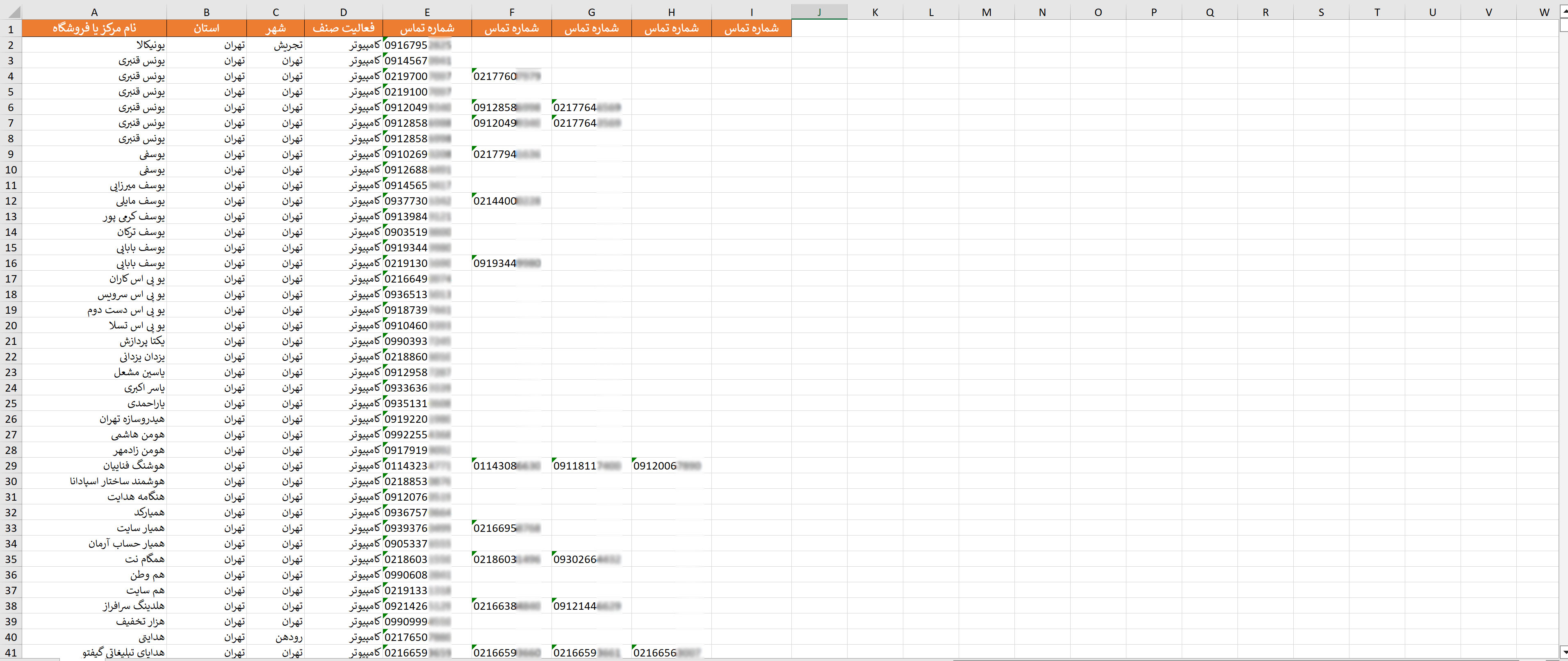Select cell 'یو پی اس دست دوم'
1568x661 pixels.
(94, 310)
